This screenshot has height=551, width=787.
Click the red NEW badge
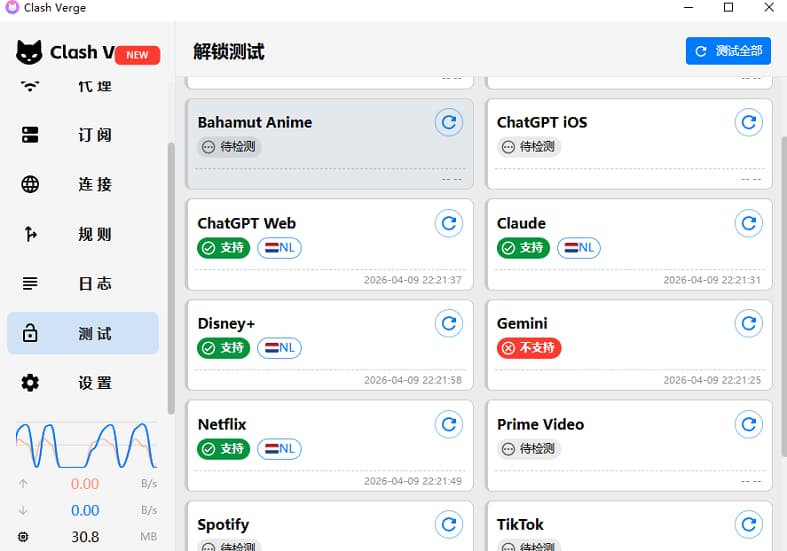(x=138, y=55)
